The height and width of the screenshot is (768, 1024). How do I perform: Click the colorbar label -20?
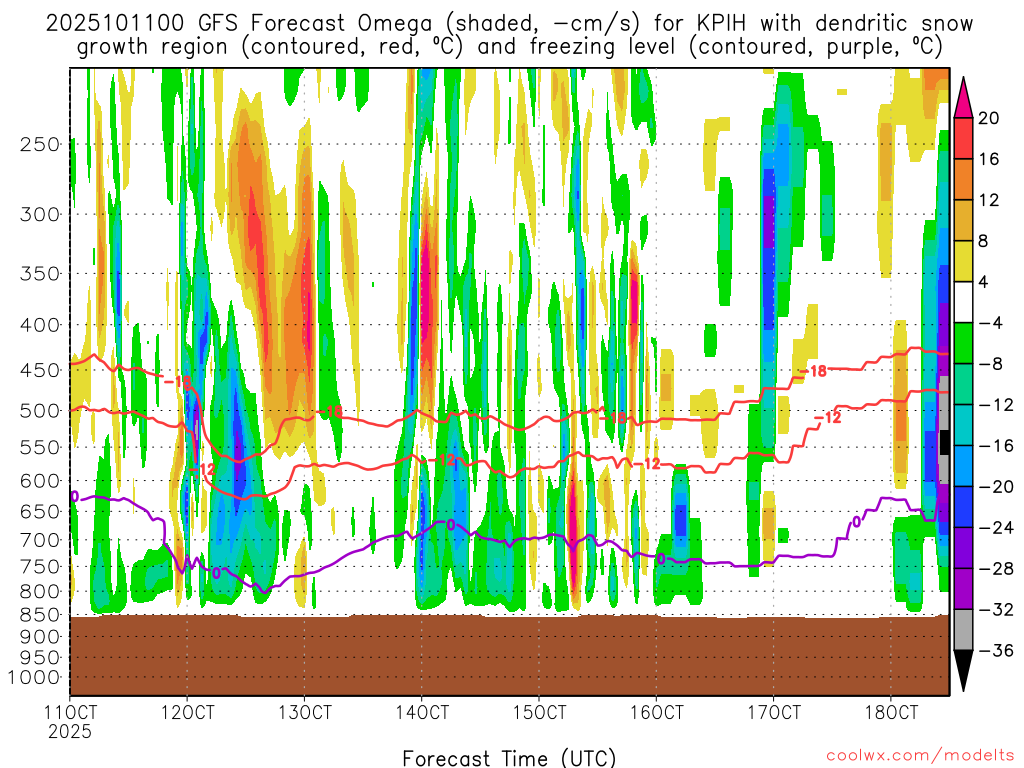click(996, 487)
